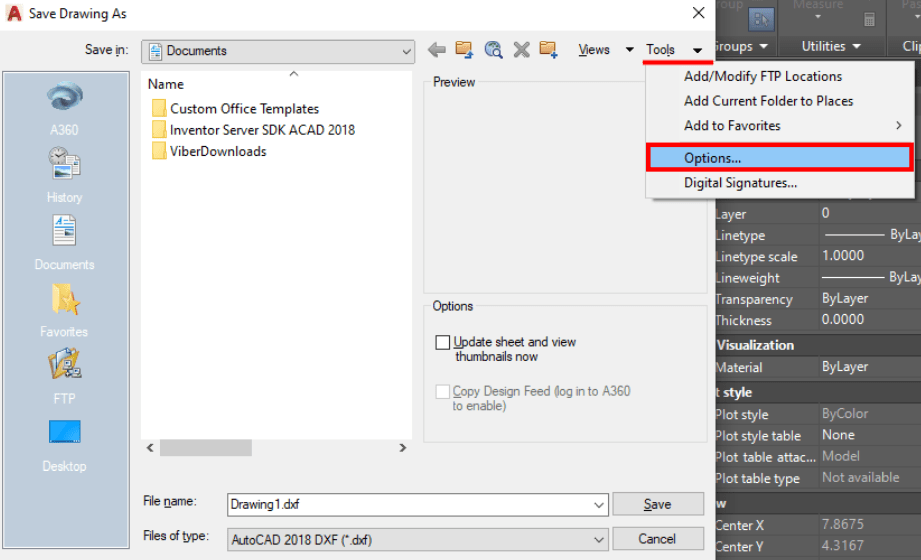The image size is (921, 560).
Task: Select Options... in Tools menu
Action: (779, 158)
